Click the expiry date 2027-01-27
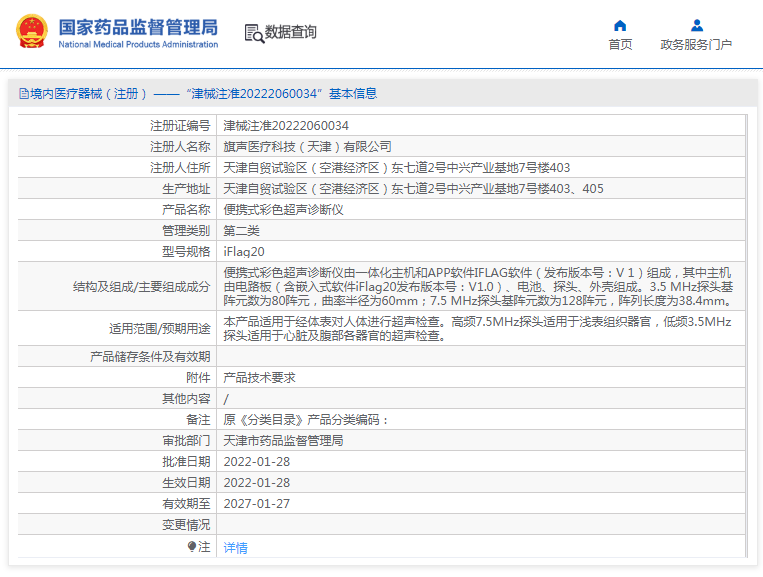This screenshot has height=577, width=763. pyautogui.click(x=256, y=504)
